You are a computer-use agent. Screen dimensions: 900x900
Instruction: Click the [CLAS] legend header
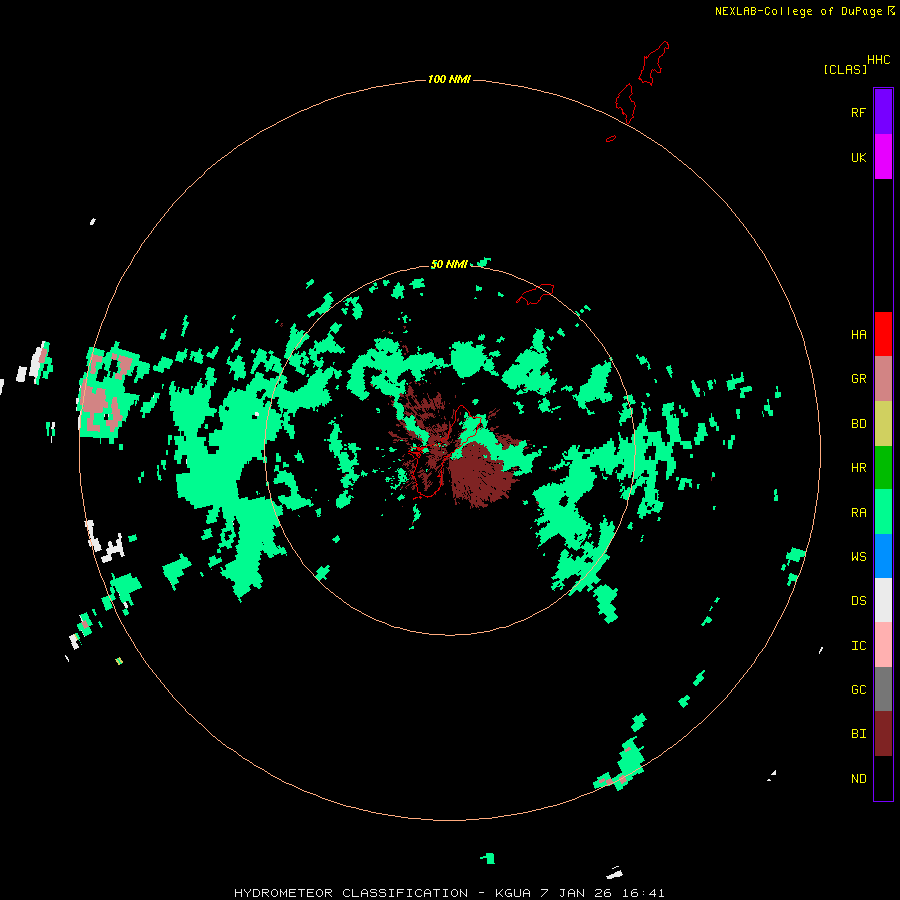tap(845, 69)
